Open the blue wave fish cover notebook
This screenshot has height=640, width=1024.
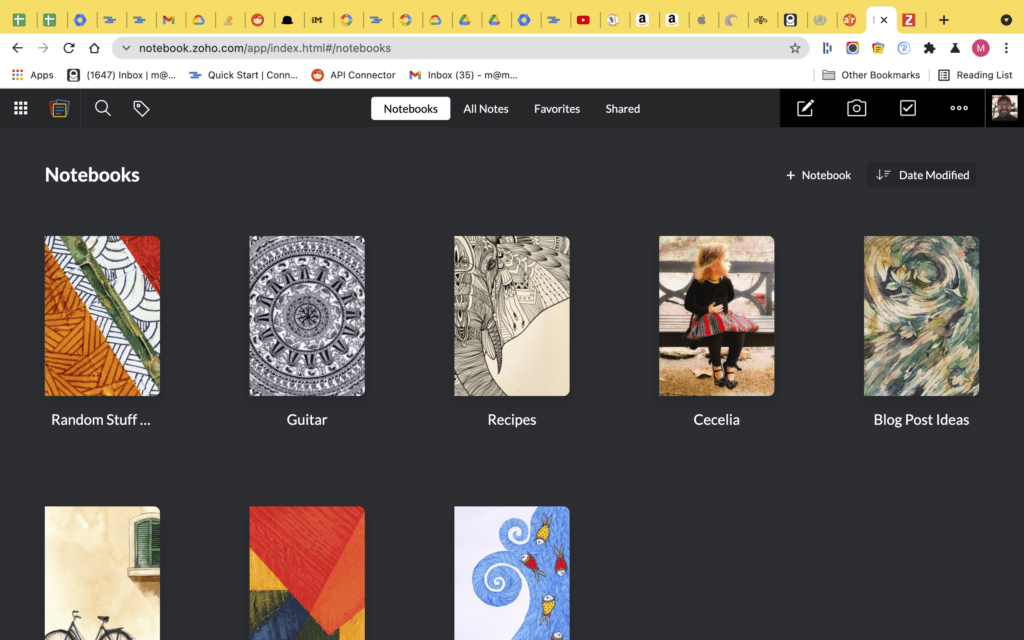[511, 573]
